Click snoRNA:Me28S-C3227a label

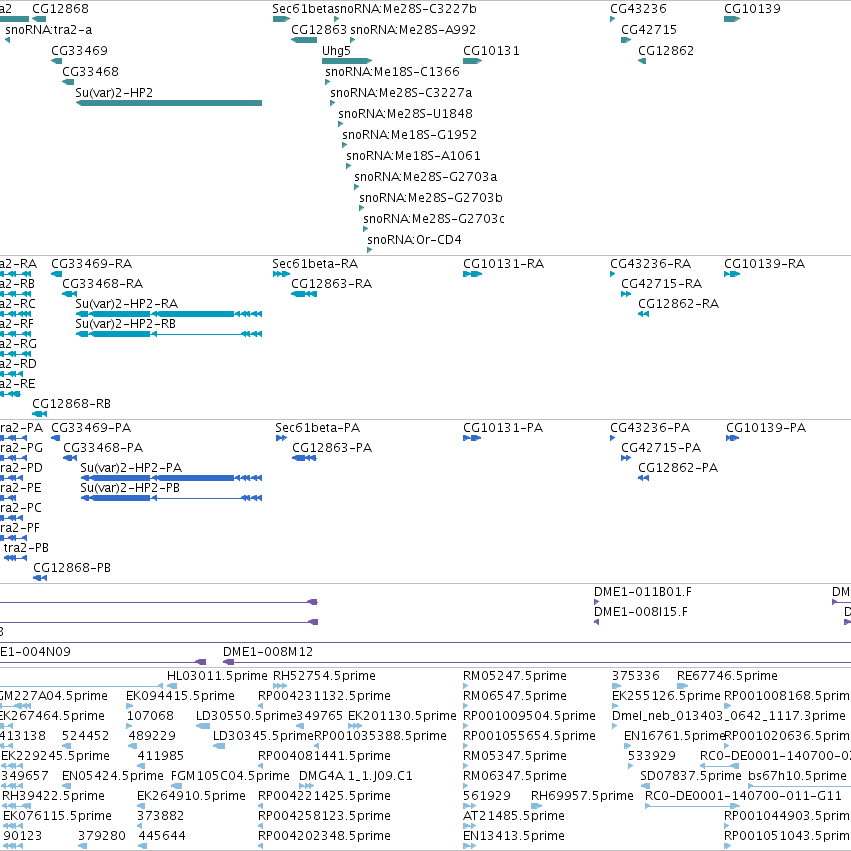pos(401,93)
